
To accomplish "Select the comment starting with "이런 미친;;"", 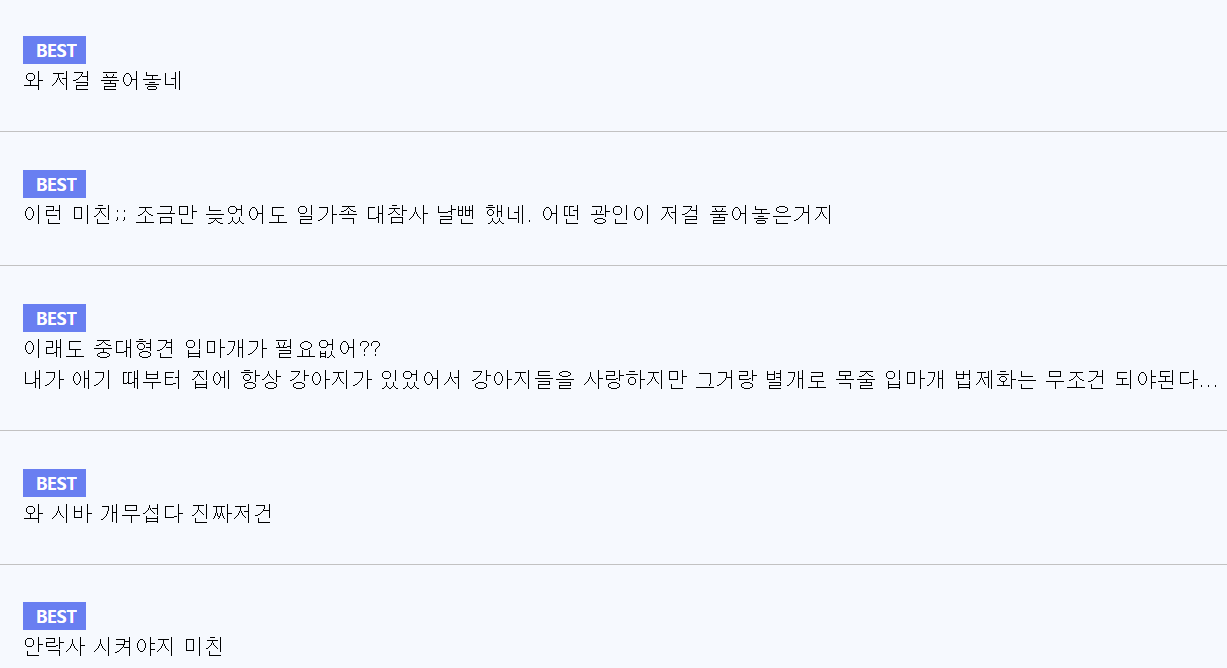I will click(x=427, y=215).
